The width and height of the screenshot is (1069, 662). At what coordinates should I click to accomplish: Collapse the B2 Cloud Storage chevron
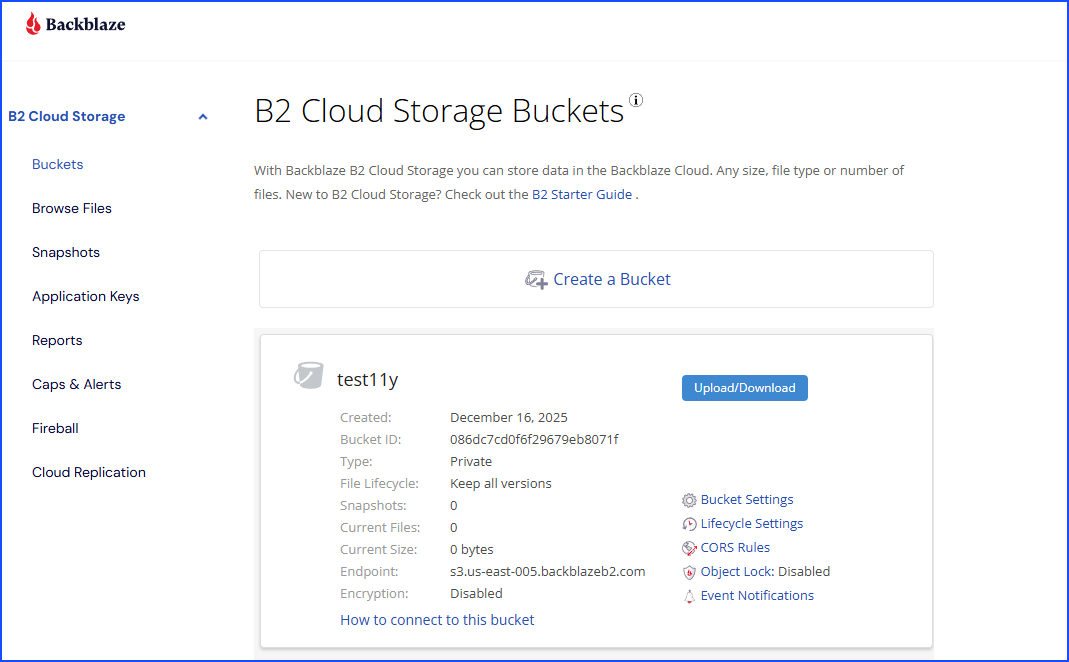[203, 117]
